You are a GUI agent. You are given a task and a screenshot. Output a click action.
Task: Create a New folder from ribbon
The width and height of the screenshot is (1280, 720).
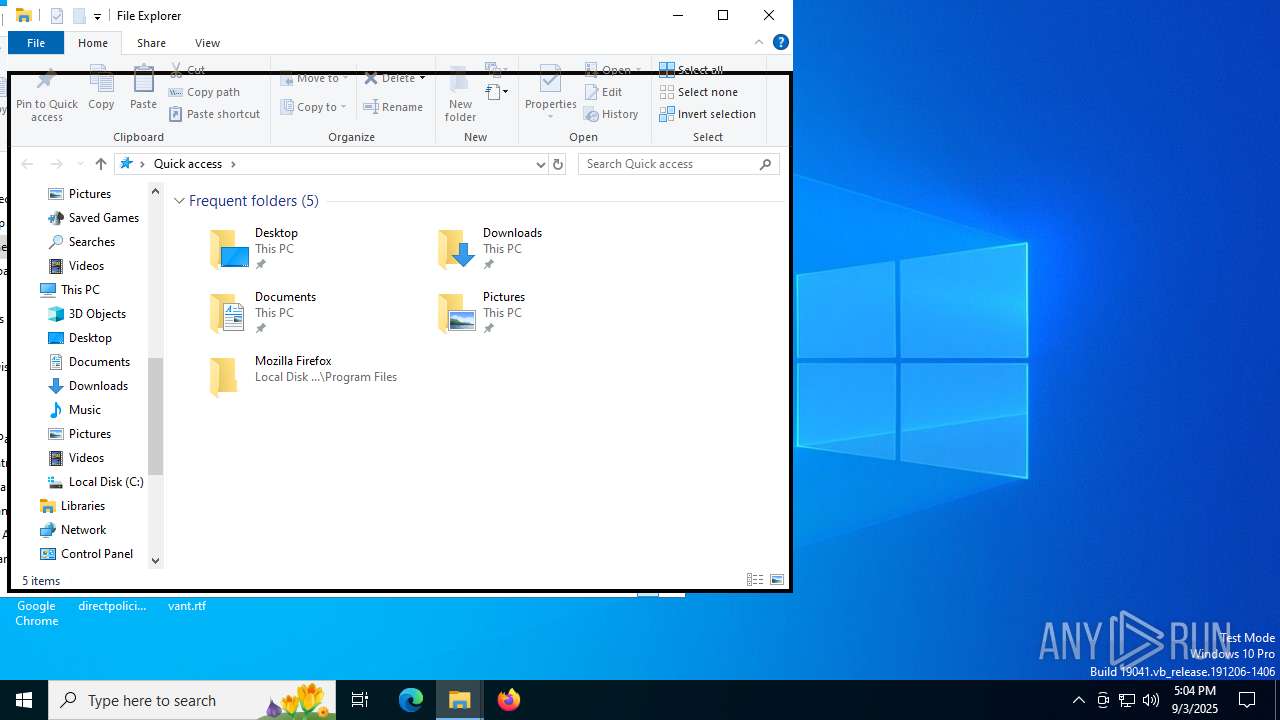coord(460,96)
